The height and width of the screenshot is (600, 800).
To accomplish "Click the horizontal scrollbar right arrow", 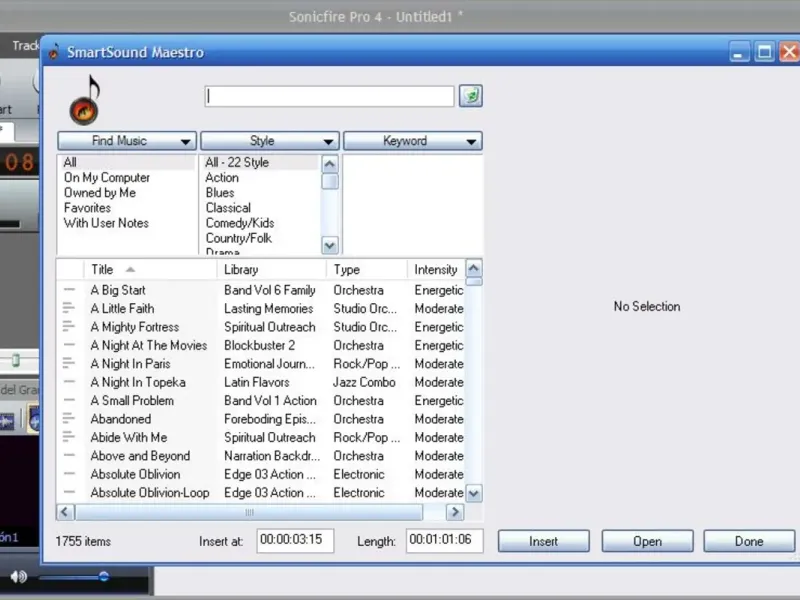I will point(455,512).
